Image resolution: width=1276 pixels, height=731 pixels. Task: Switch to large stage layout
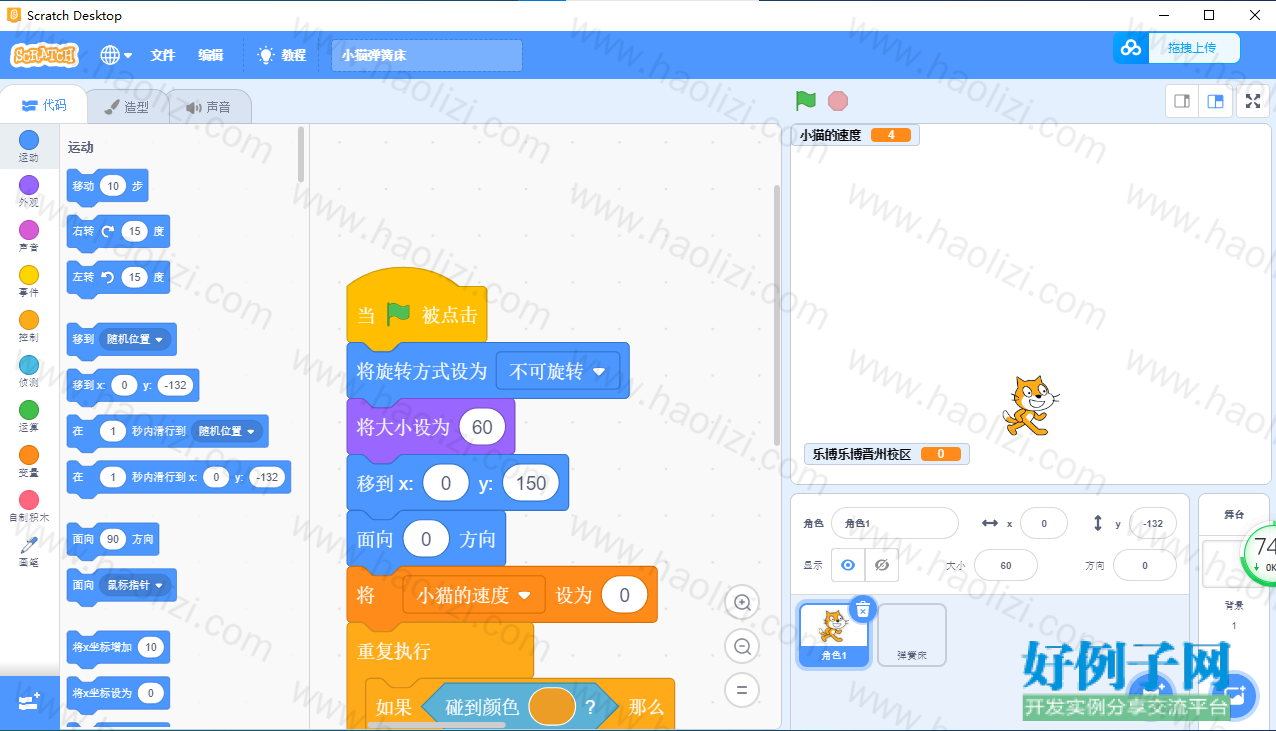click(1215, 101)
